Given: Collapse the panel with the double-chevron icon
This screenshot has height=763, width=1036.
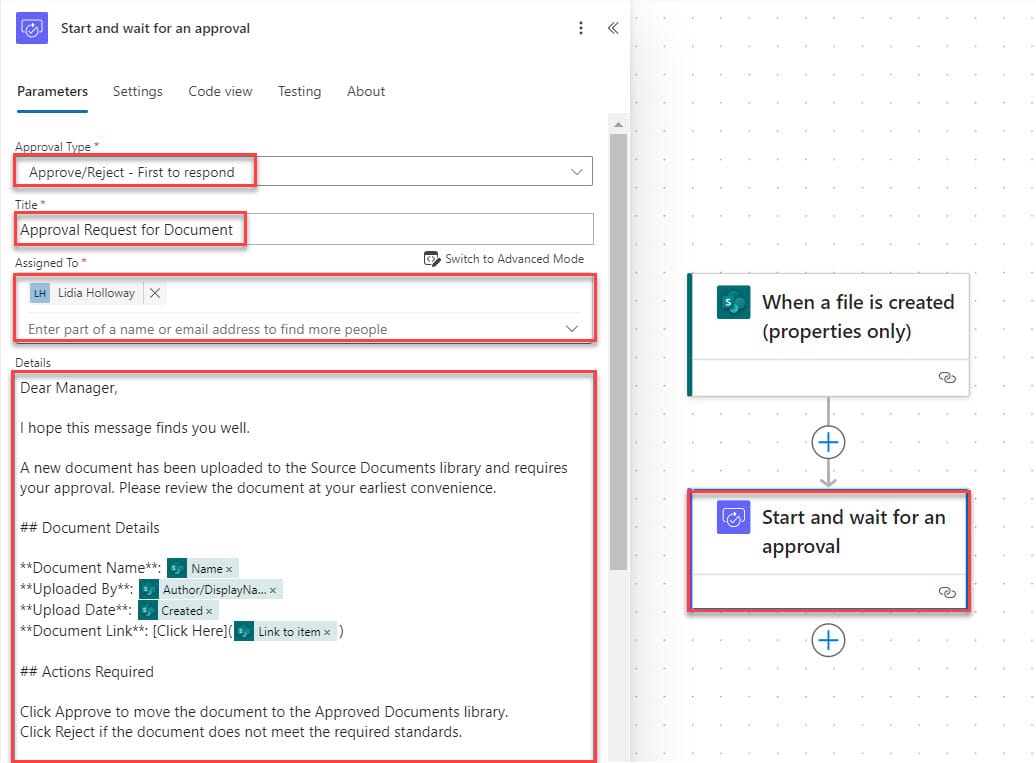Looking at the screenshot, I should pos(613,28).
